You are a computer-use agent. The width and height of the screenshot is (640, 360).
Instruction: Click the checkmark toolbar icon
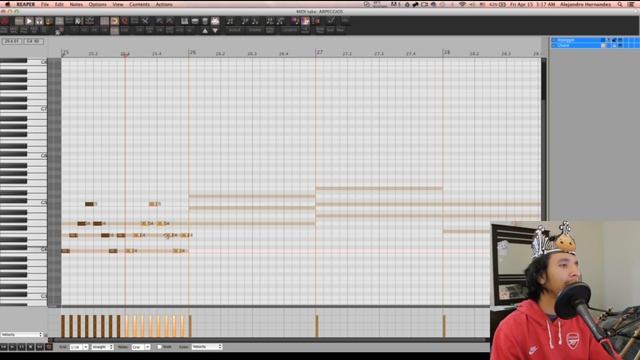331,21
